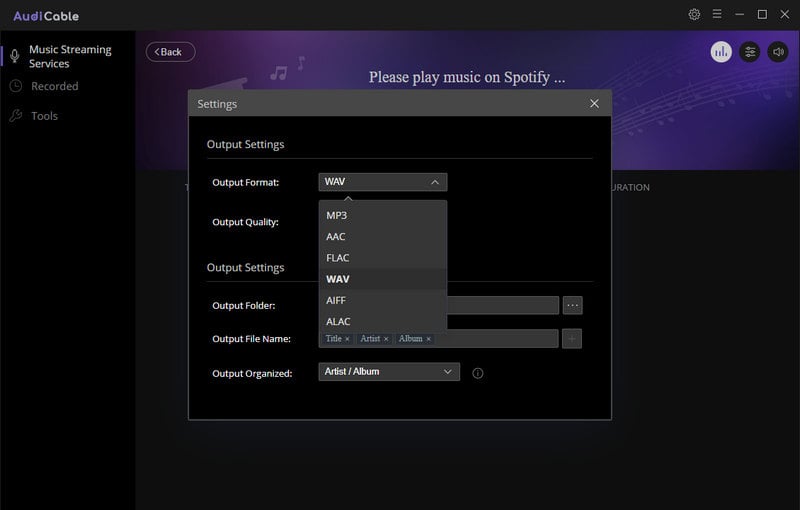The width and height of the screenshot is (800, 510).
Task: Select AAC from format list
Action: click(x=383, y=237)
